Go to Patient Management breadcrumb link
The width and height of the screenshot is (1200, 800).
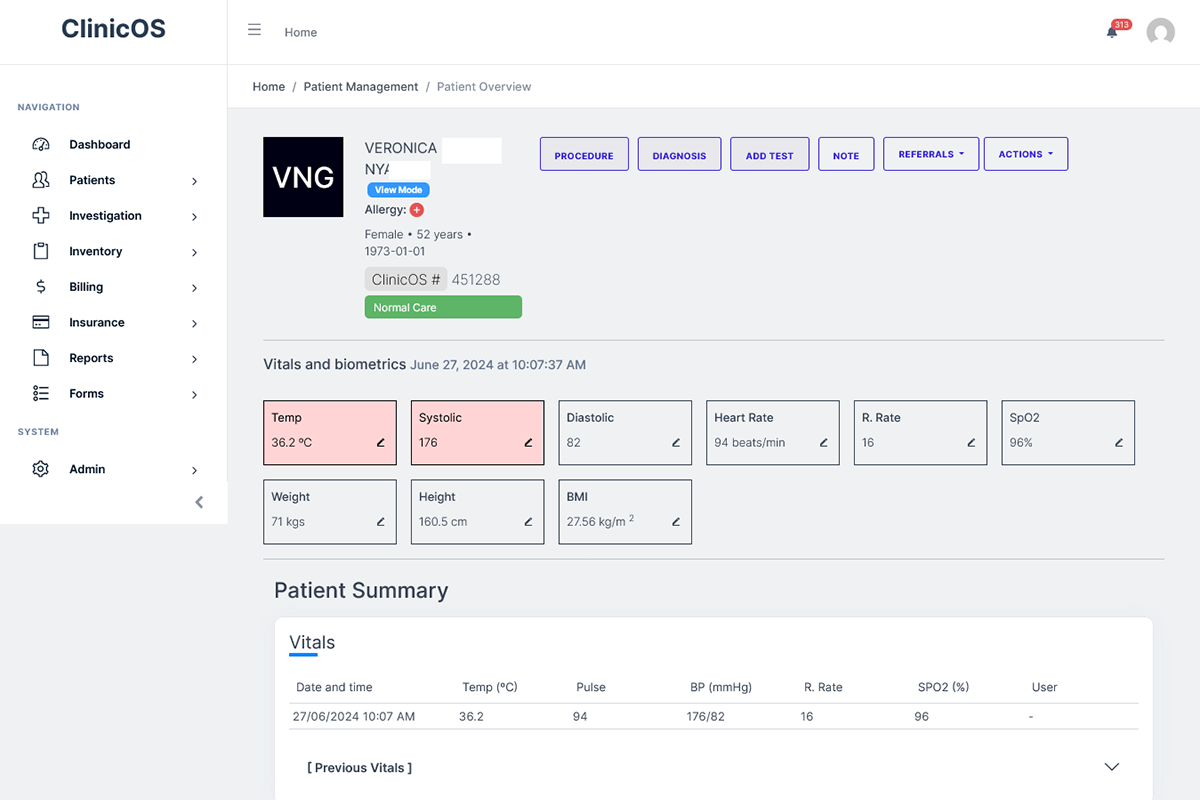coord(361,87)
